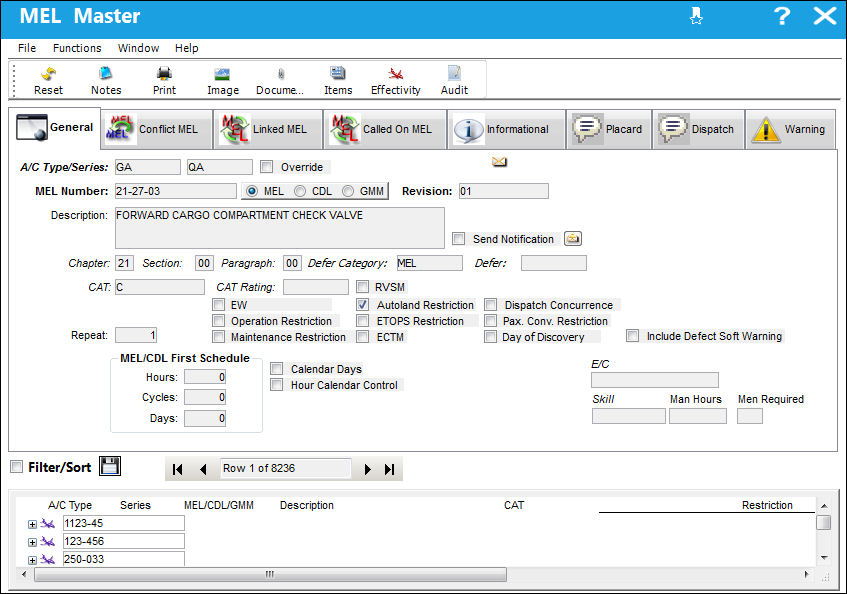The height and width of the screenshot is (594, 847).
Task: Go to the next record
Action: (367, 469)
